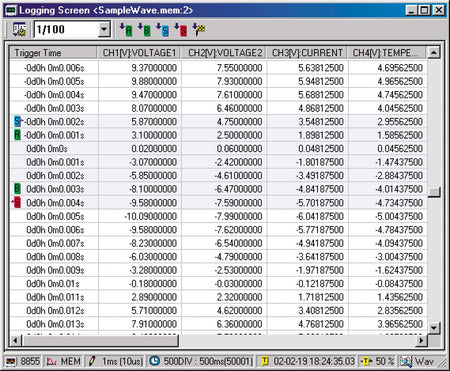Select the row at 0d0h 0m0s trigger time

(x=219, y=149)
